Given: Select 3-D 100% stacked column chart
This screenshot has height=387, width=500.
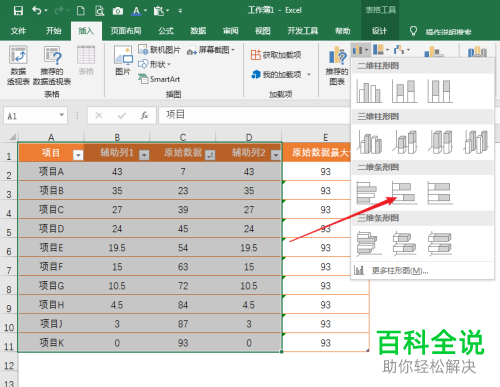Looking at the screenshot, I should click(441, 142).
